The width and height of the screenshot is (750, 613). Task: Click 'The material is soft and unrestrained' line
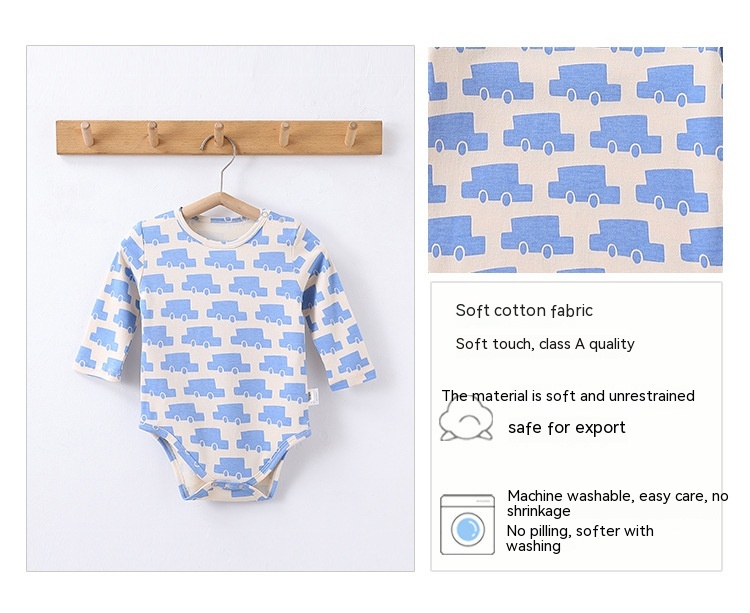pyautogui.click(x=568, y=396)
